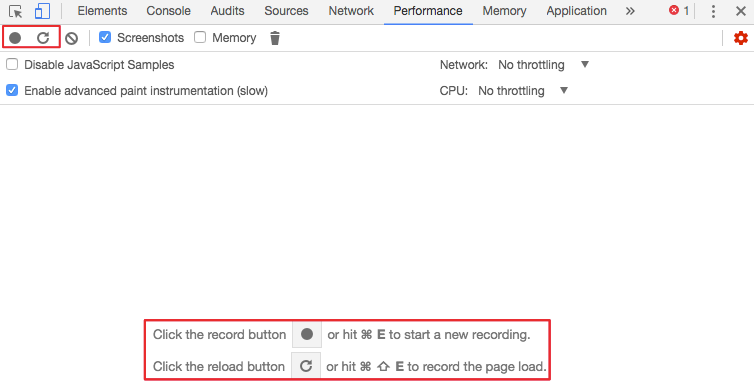Click the trash can collect garbage icon
754x387 pixels.
[x=275, y=38]
